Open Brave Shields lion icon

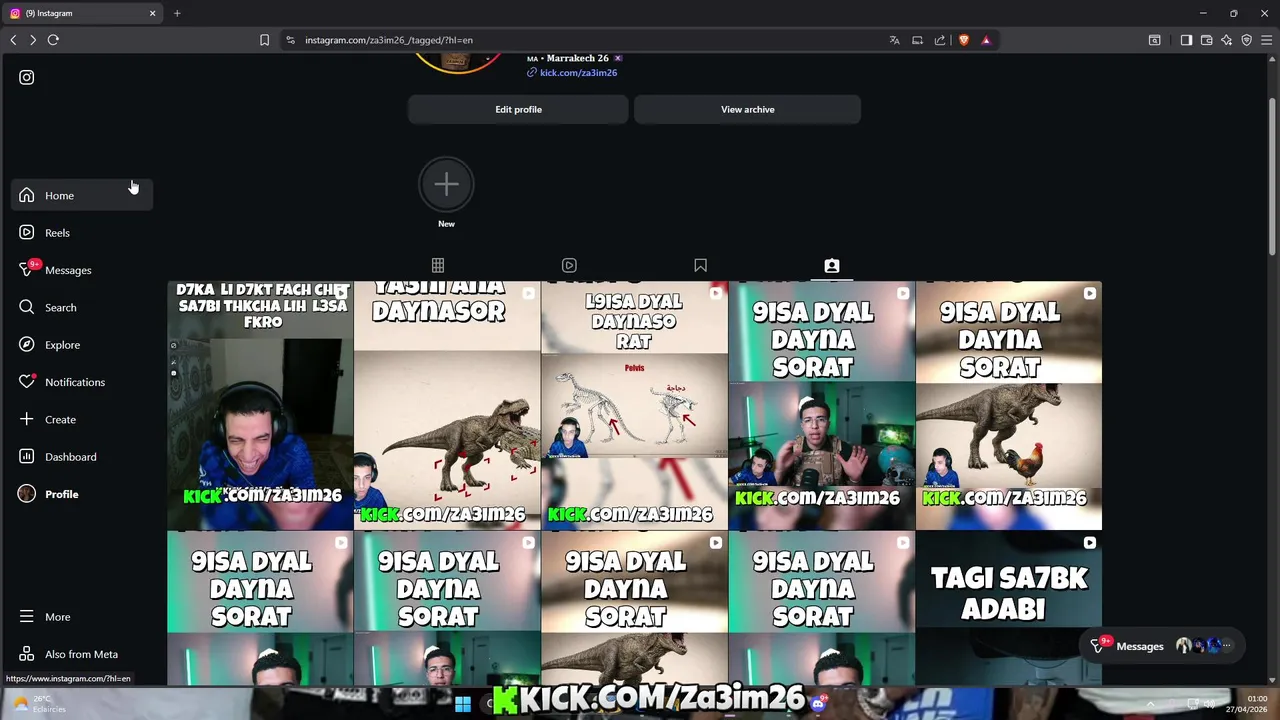pos(964,40)
